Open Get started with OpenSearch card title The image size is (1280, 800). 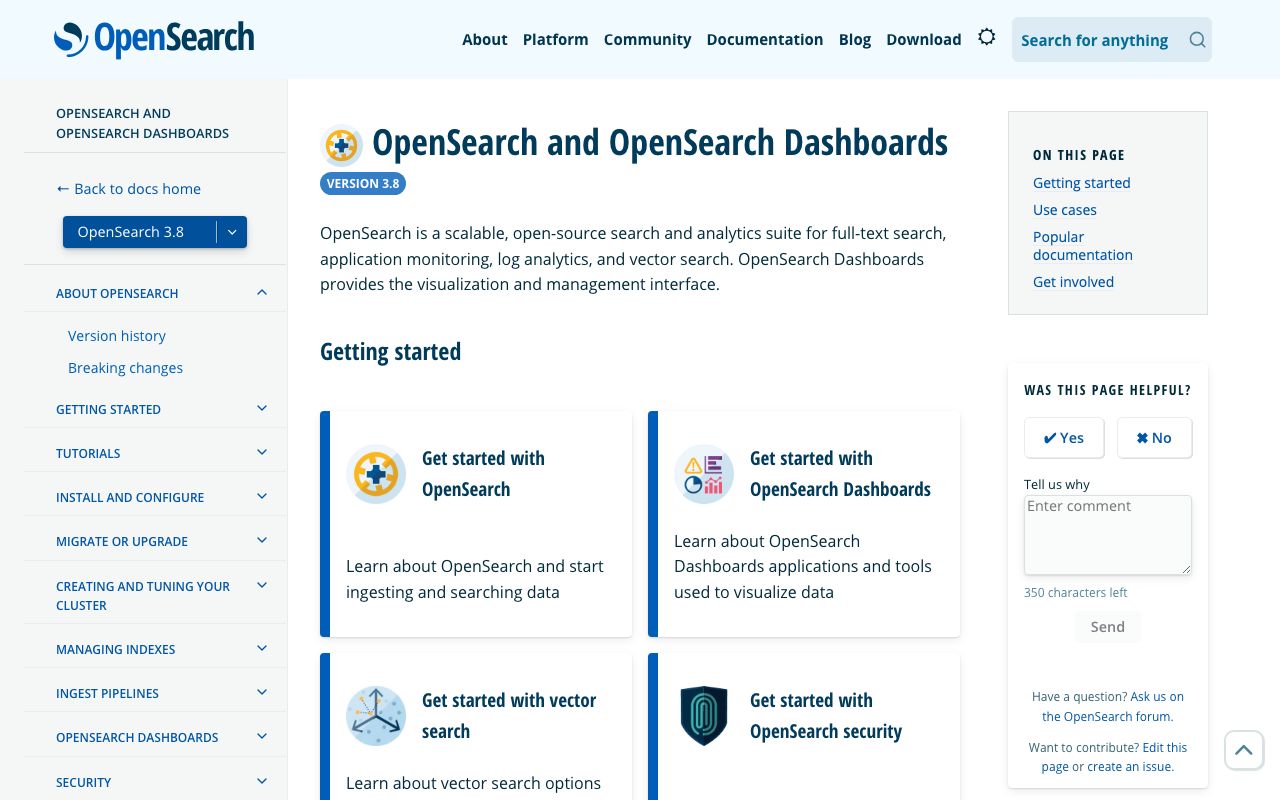point(483,474)
